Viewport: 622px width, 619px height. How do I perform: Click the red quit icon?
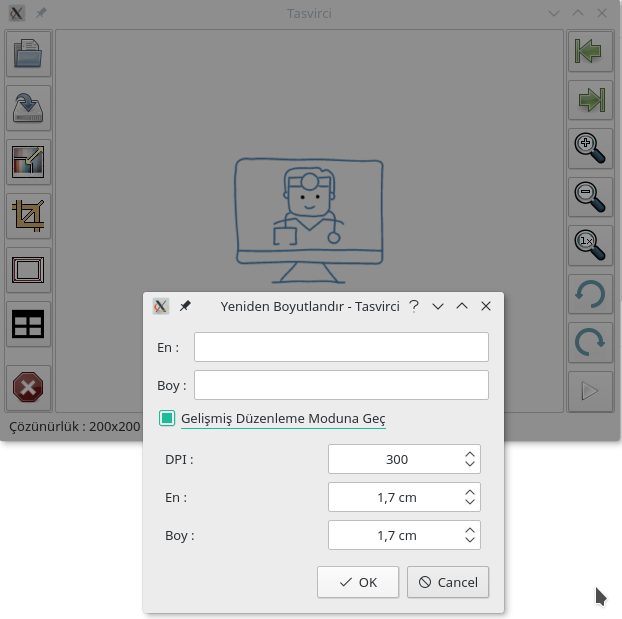tap(28, 387)
